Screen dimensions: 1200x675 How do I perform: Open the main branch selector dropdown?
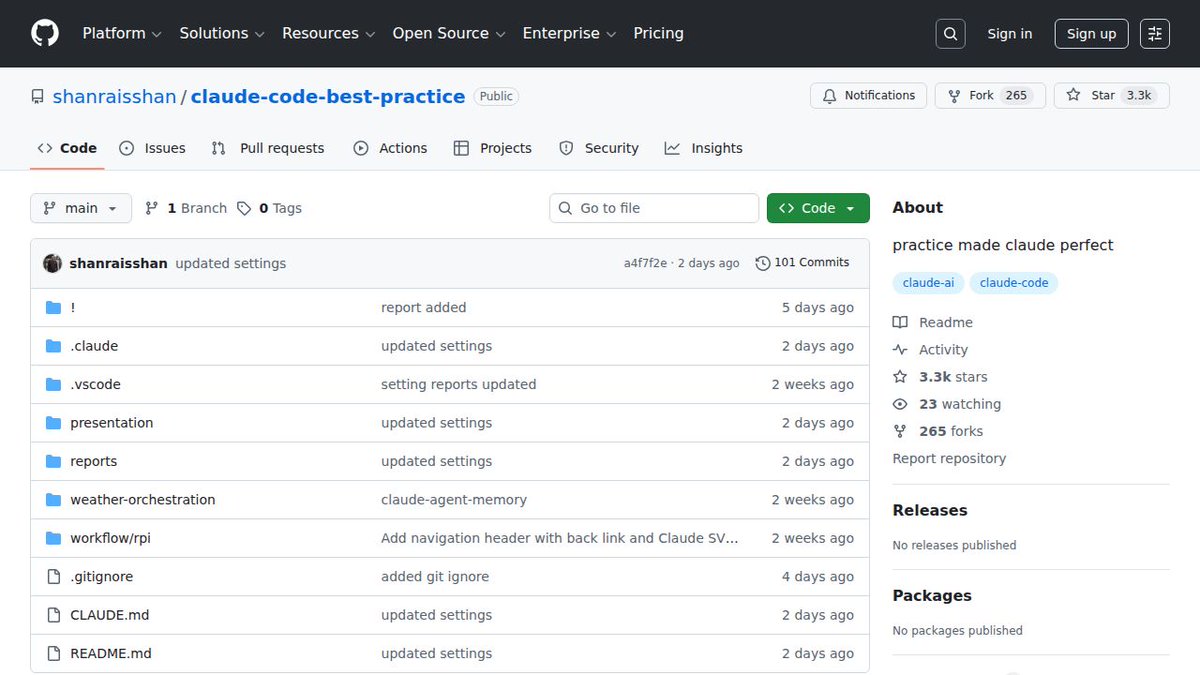point(81,208)
